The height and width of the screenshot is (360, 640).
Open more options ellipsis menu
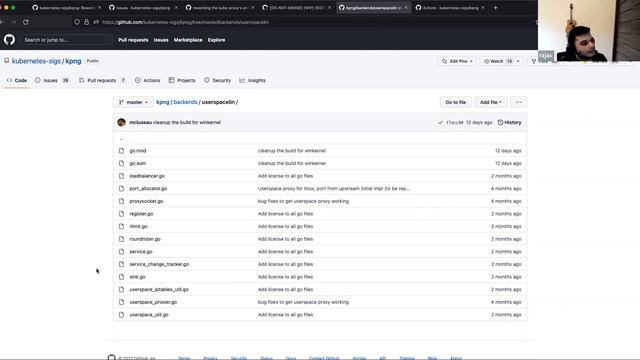click(x=518, y=102)
